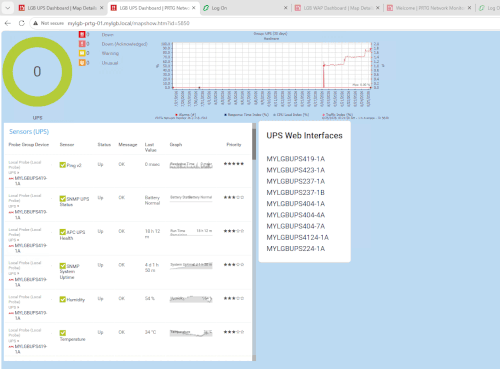Open MYLGBUPS224-1A web interface link

coord(296,249)
